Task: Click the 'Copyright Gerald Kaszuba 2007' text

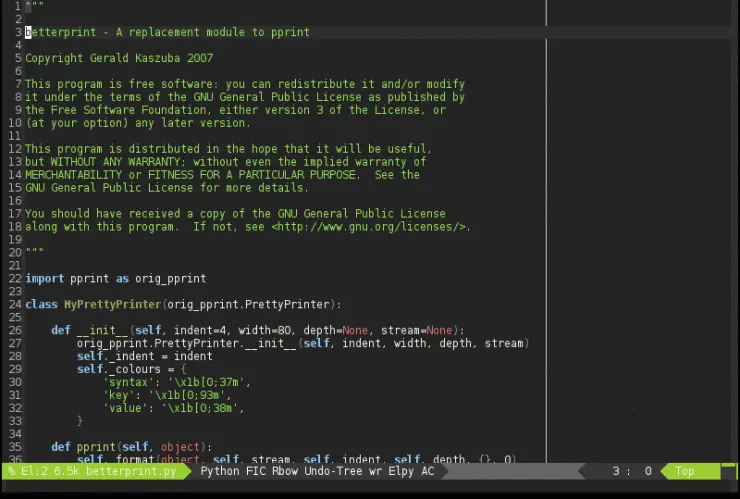Action: click(118, 58)
